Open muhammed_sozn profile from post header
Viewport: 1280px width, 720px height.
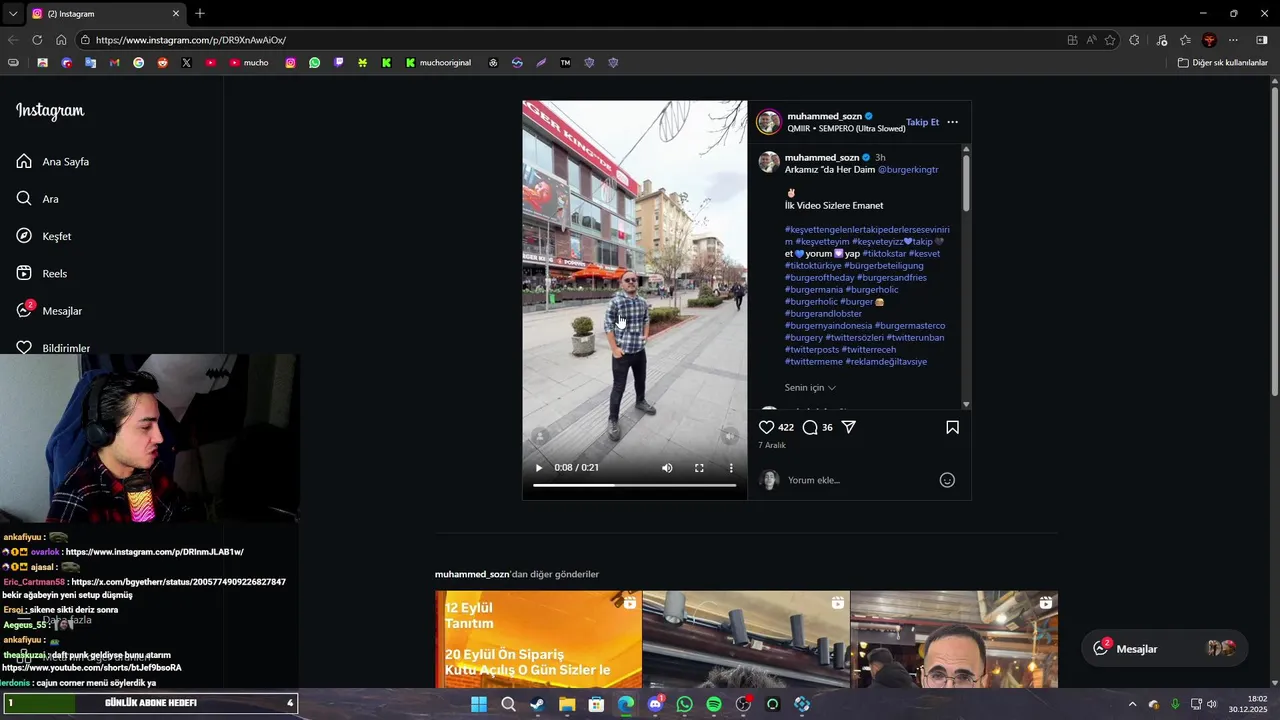click(824, 116)
